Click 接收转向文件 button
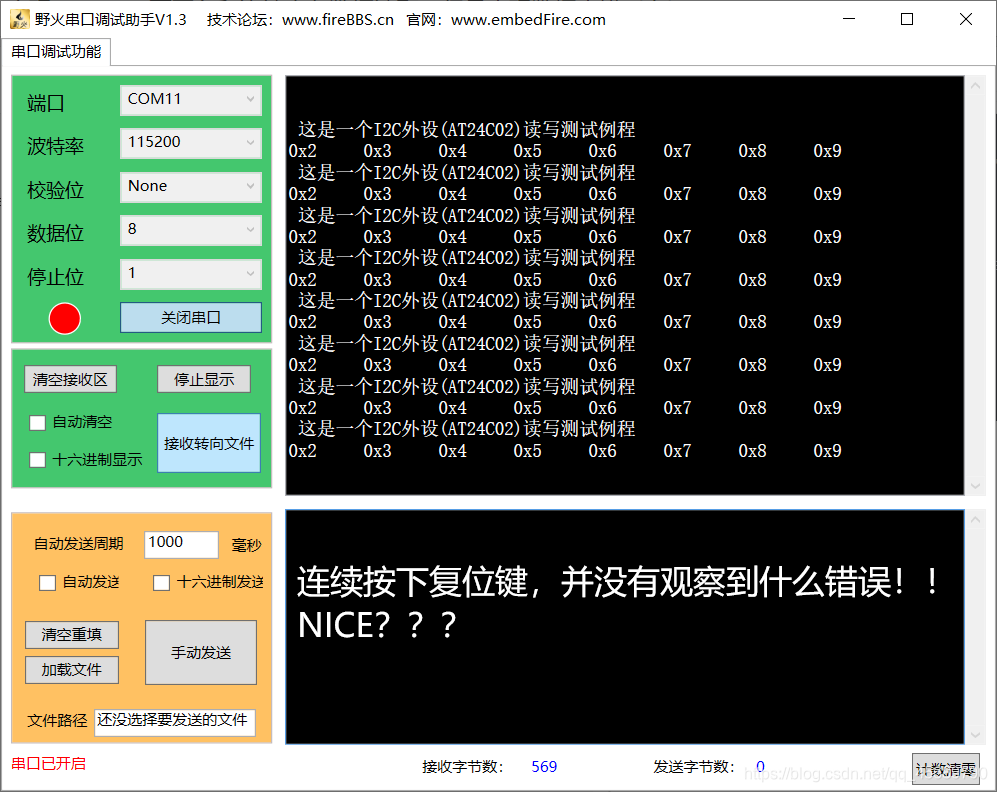The height and width of the screenshot is (792, 997). pos(209,443)
